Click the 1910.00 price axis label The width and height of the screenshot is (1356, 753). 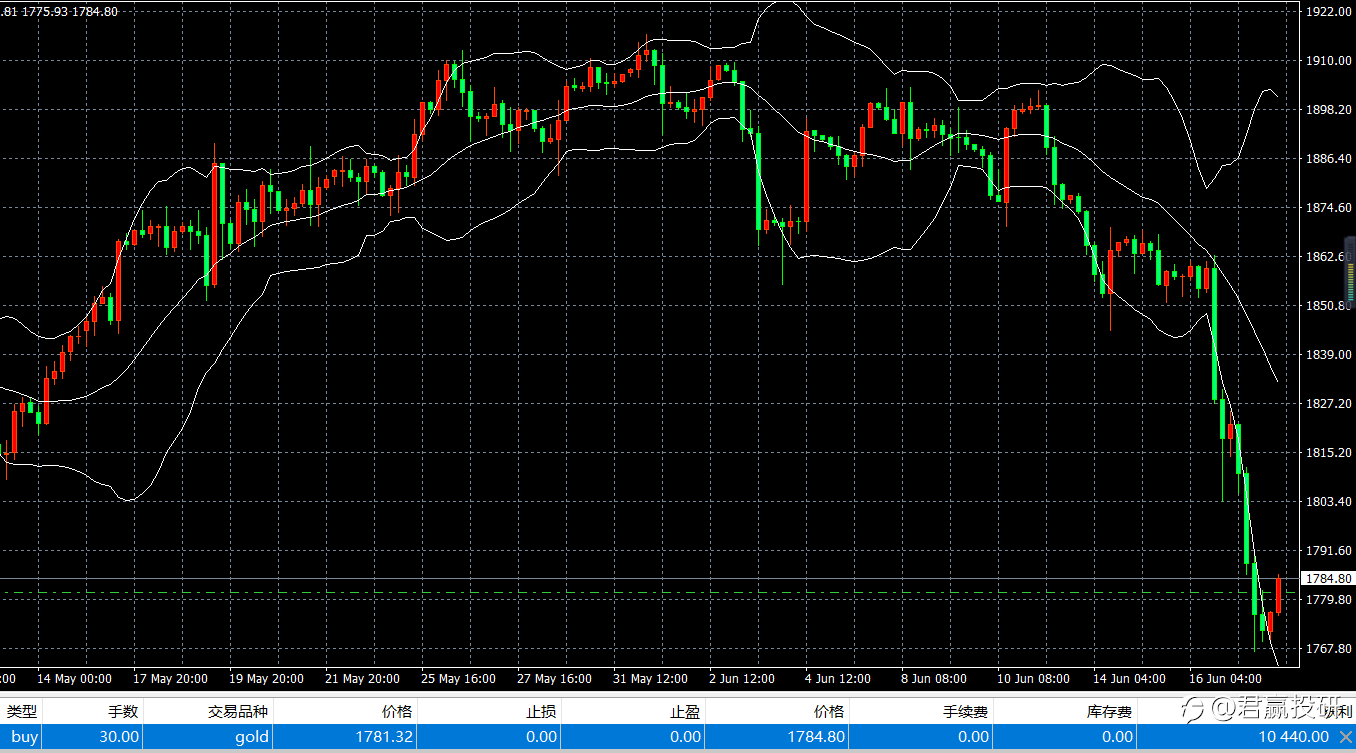click(x=1329, y=61)
